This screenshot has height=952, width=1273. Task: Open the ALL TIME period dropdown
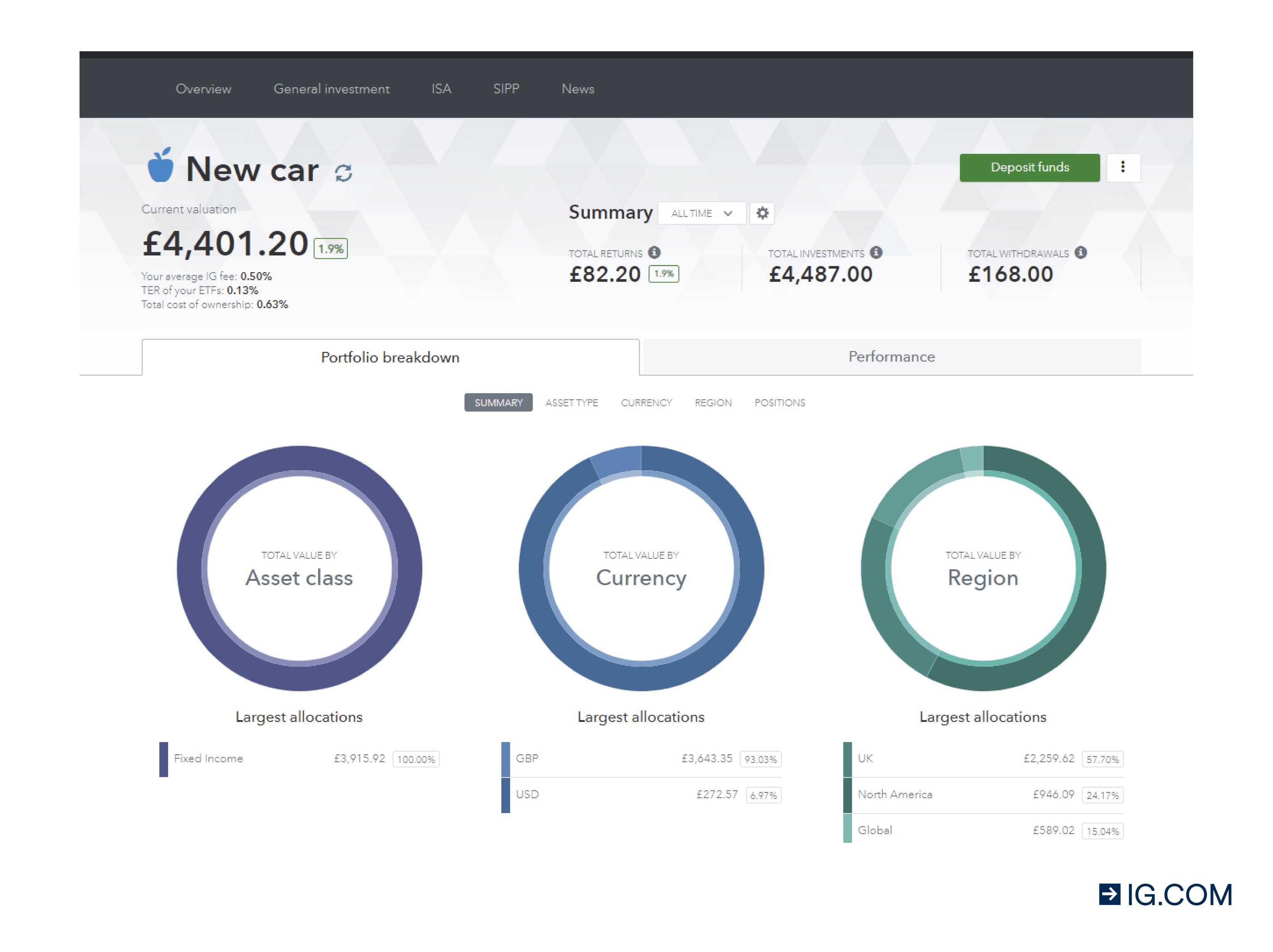(701, 213)
